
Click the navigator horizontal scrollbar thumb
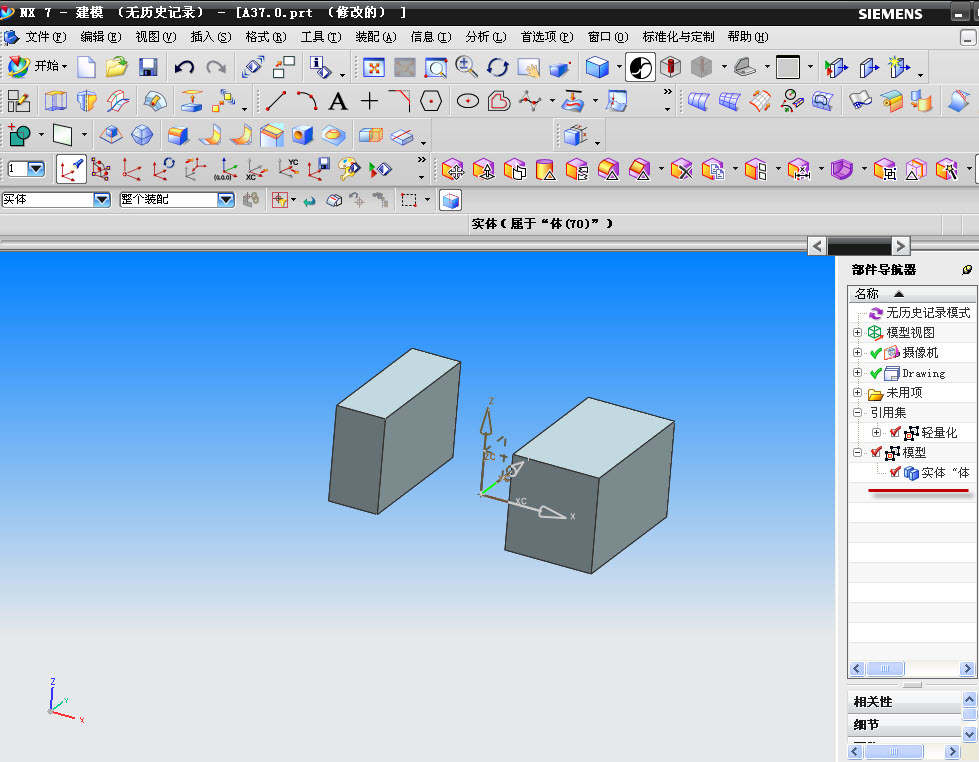point(885,668)
